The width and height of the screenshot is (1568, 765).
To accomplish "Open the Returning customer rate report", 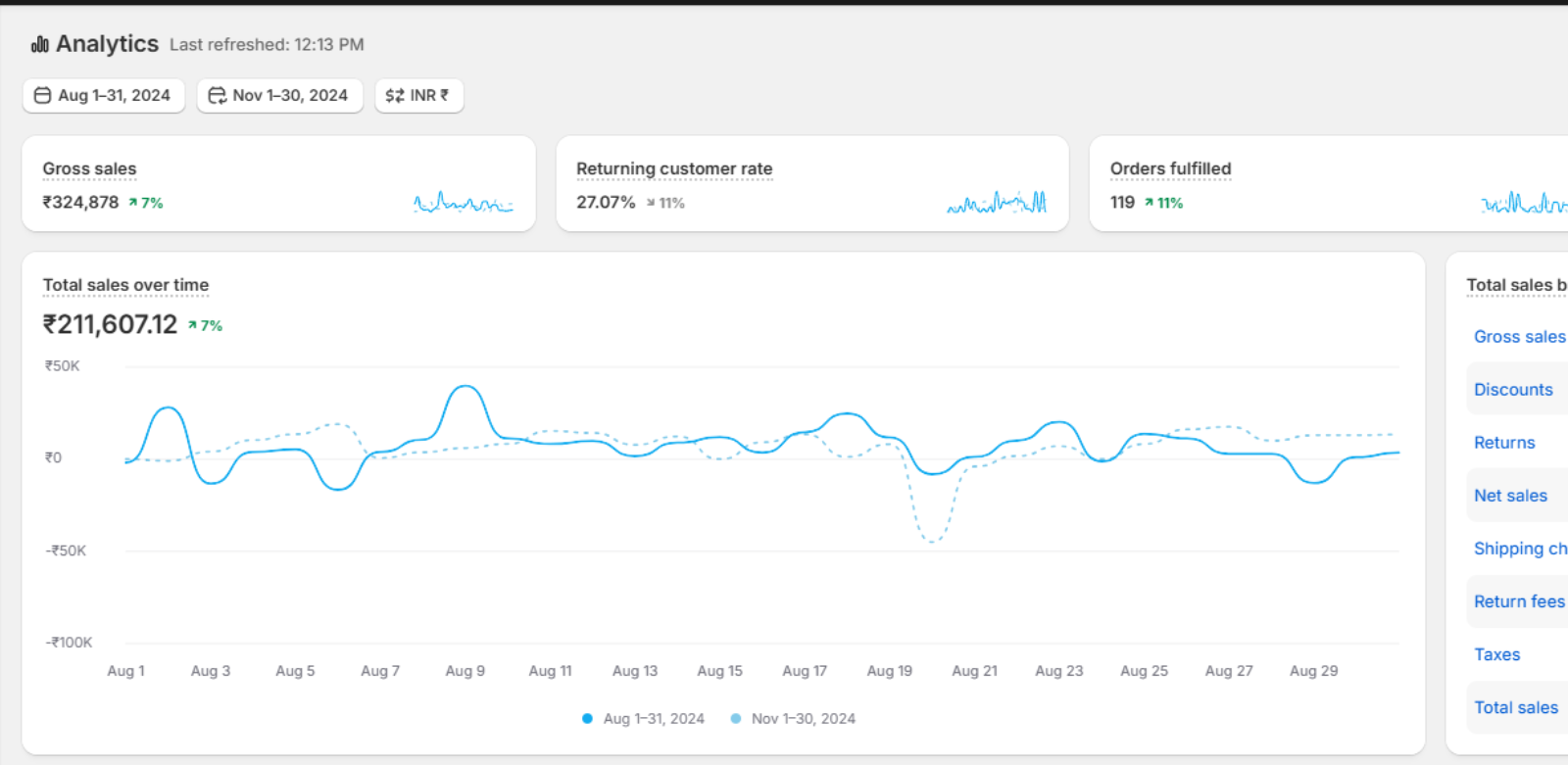I will (x=674, y=168).
